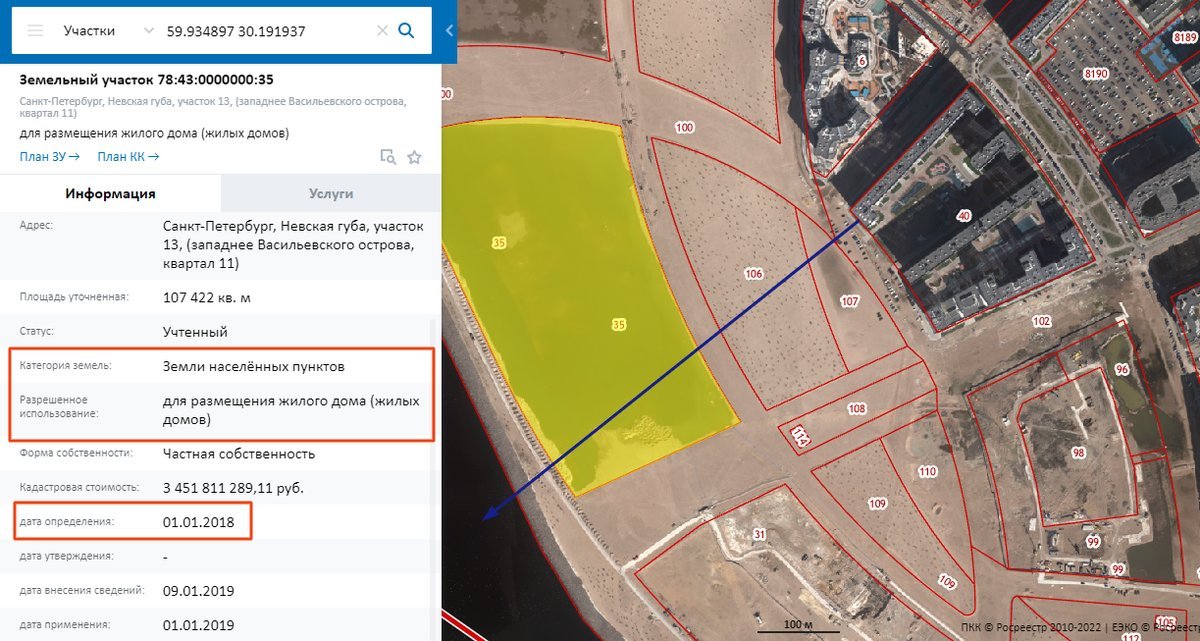Click the magnifying glass search icon
The height and width of the screenshot is (641, 1200).
406,31
